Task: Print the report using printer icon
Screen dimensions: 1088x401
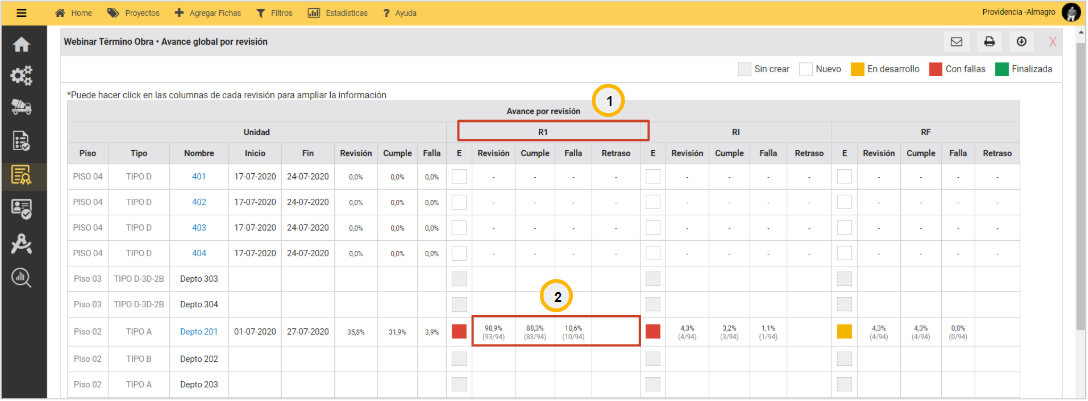Action: tap(988, 42)
